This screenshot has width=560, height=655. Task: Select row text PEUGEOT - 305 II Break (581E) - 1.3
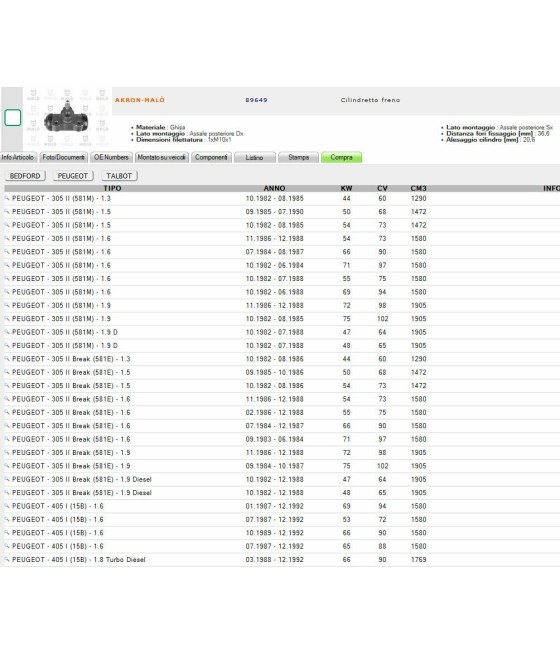click(x=71, y=359)
